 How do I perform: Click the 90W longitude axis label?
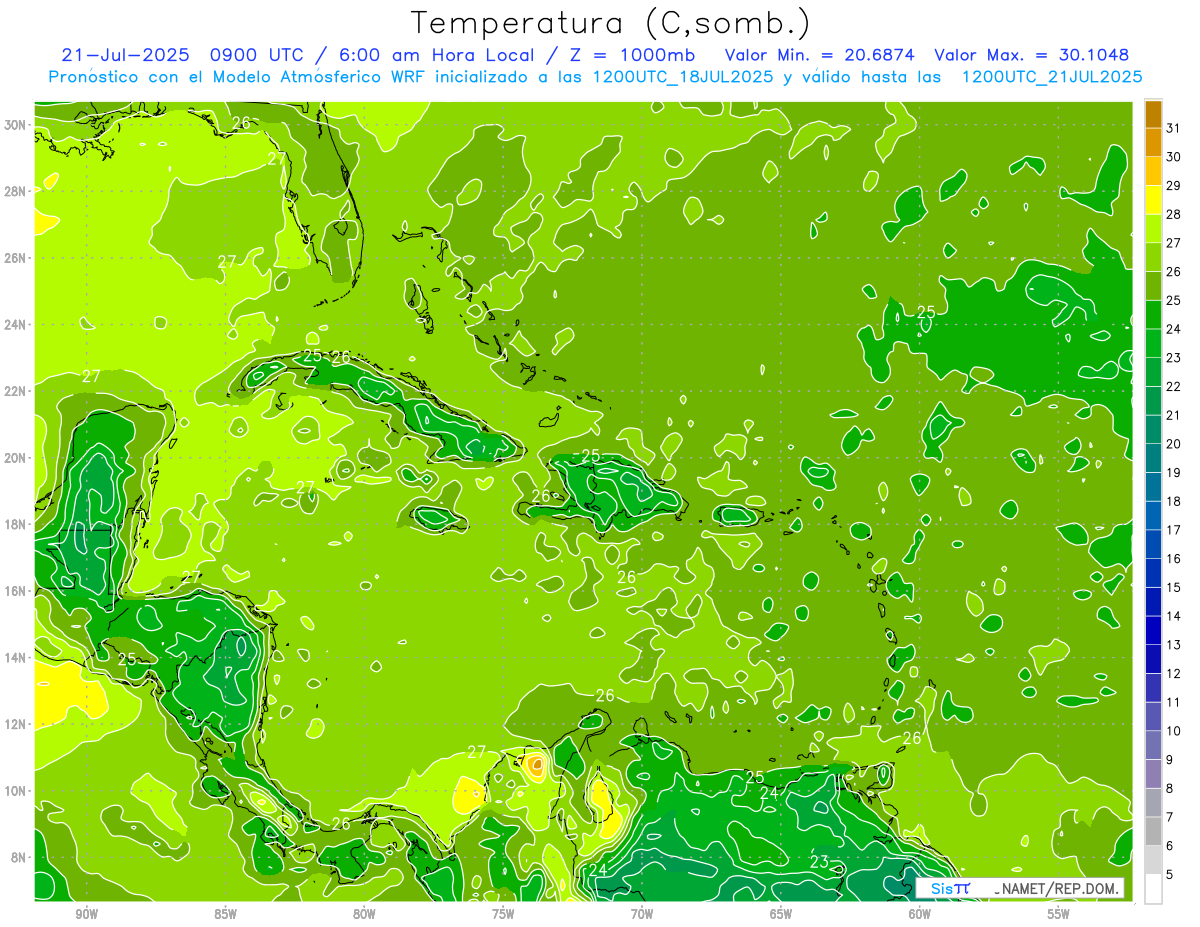[86, 914]
